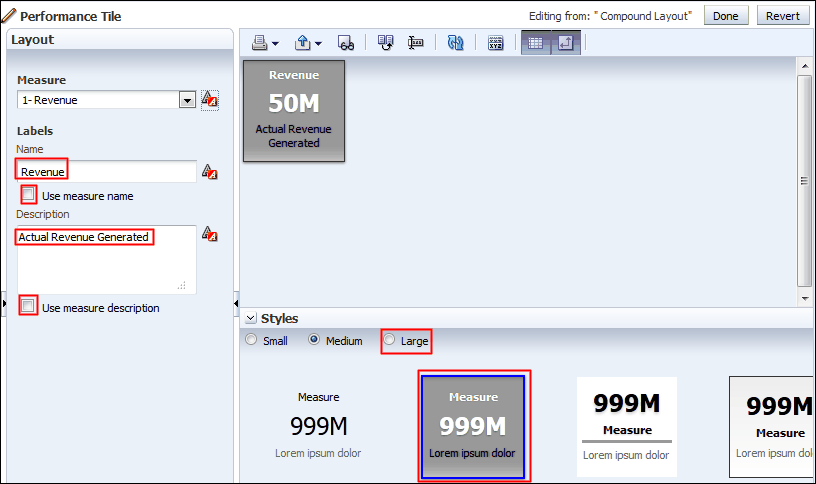Click the refresh results toolbar icon
The image size is (816, 484).
click(x=455, y=43)
